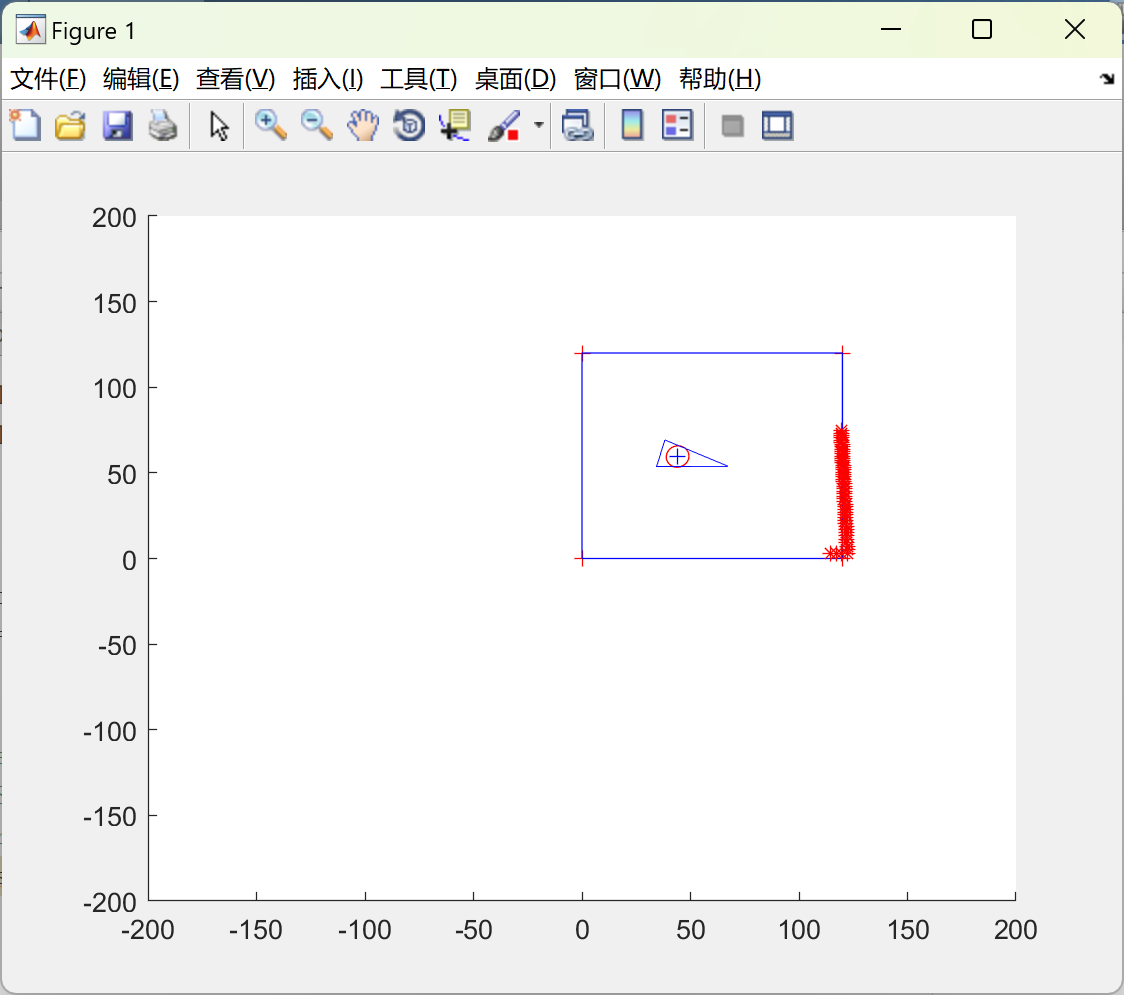Activate the Zoom In magnifier tool

coord(270,125)
